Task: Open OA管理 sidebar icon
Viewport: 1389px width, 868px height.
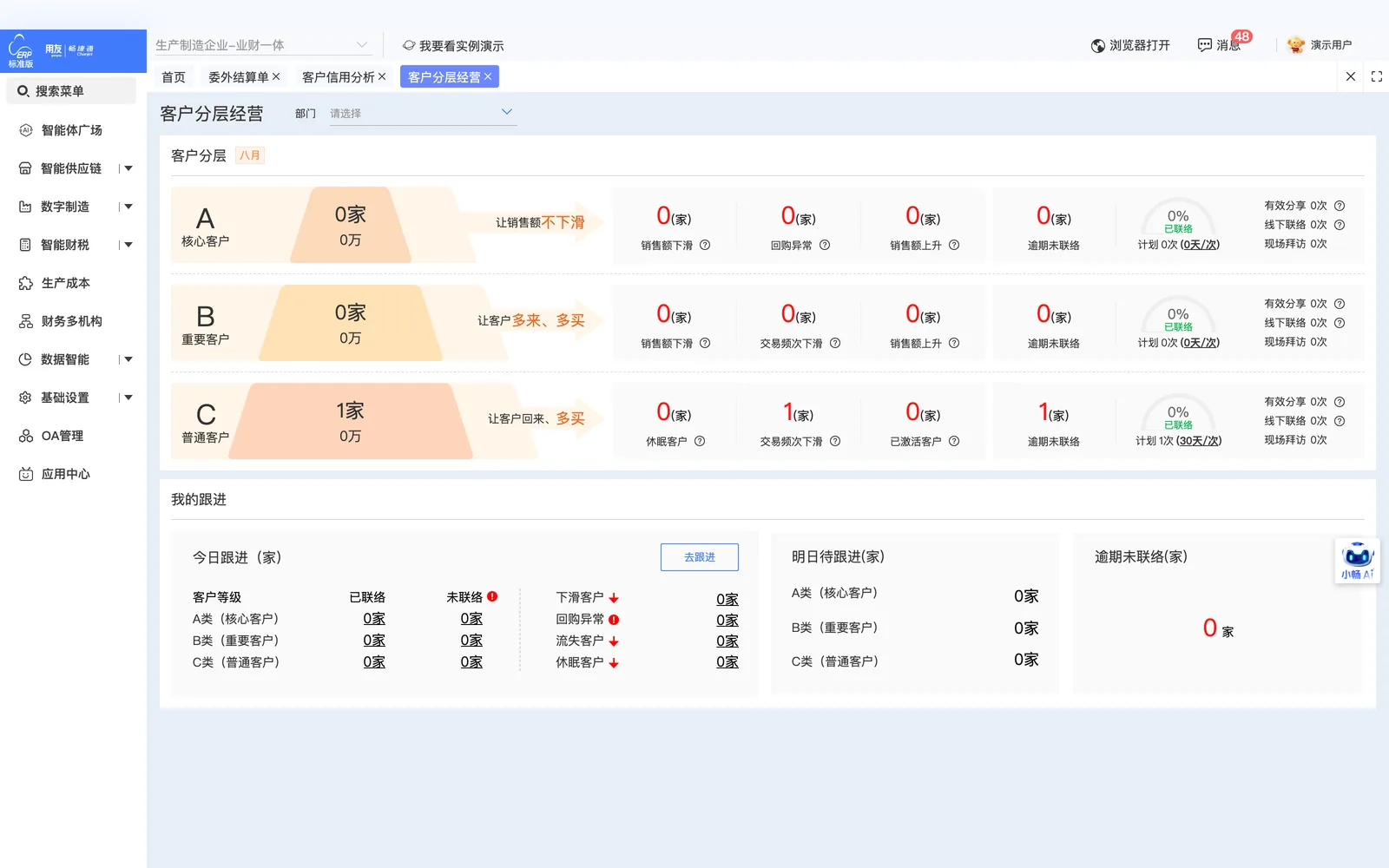Action: (25, 436)
